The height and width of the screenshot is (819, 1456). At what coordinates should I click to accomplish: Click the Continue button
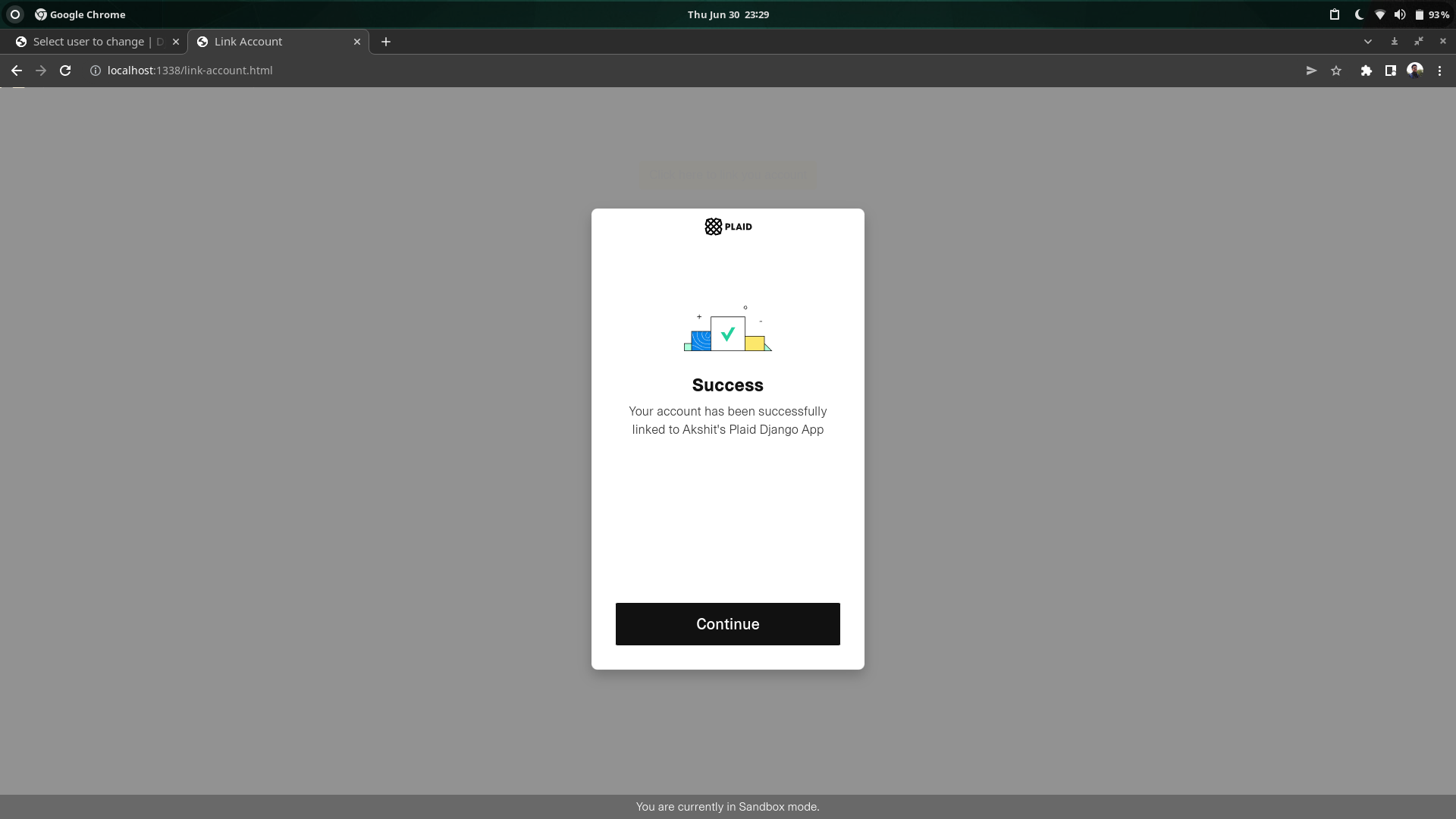(727, 623)
